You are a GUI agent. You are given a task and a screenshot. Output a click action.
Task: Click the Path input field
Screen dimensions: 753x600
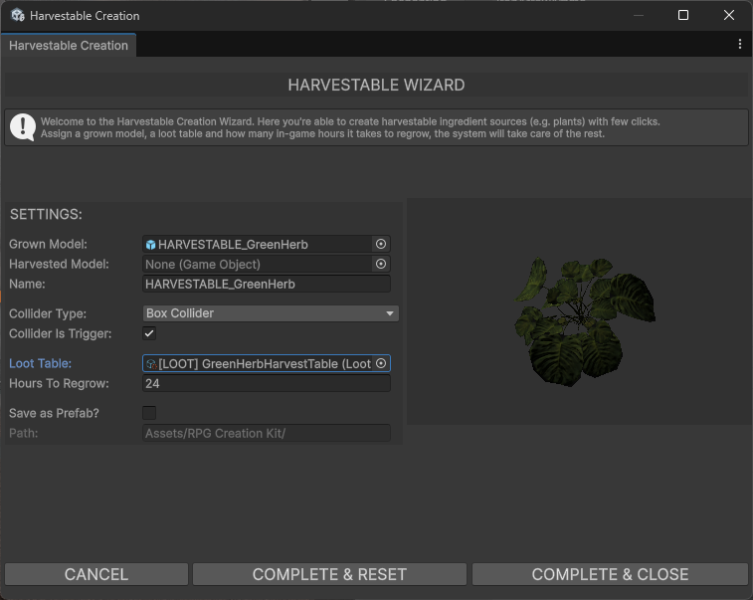267,433
